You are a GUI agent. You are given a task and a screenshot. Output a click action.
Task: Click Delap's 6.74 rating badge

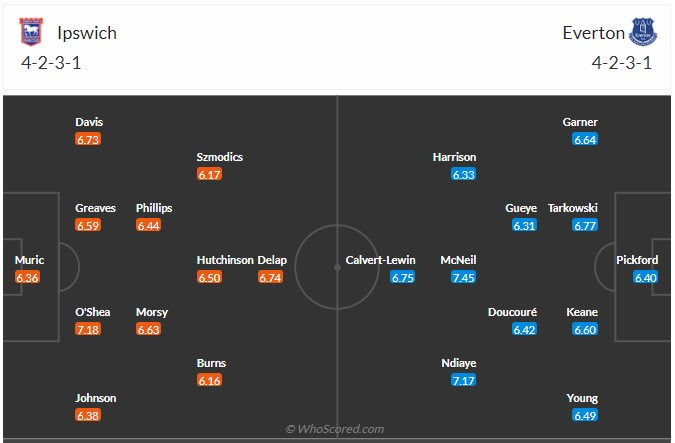click(x=270, y=277)
